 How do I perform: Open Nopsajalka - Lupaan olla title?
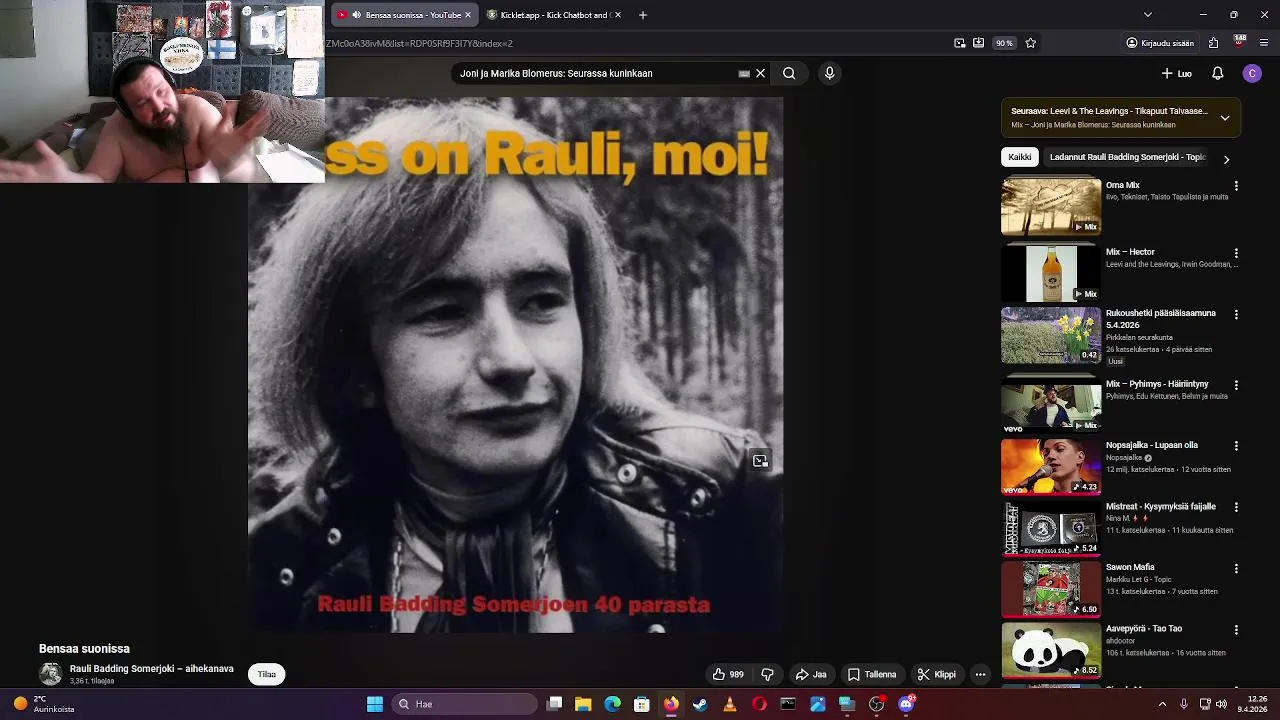pyautogui.click(x=1151, y=445)
